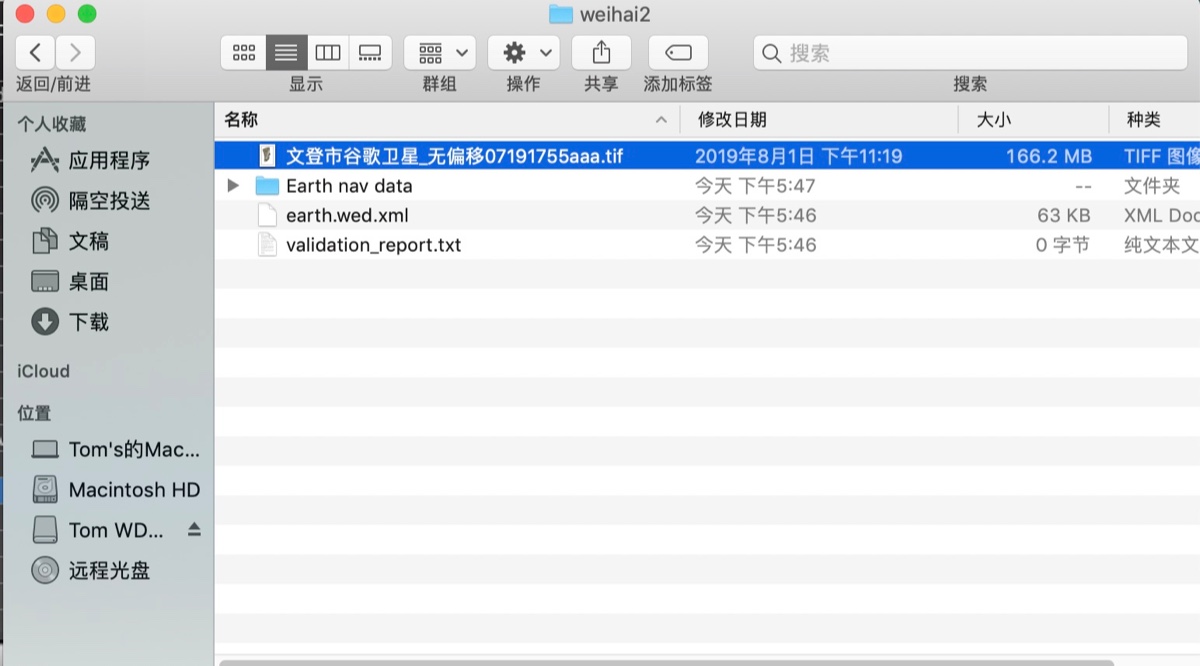Click the add tags button
The height and width of the screenshot is (666, 1200).
pyautogui.click(x=678, y=53)
